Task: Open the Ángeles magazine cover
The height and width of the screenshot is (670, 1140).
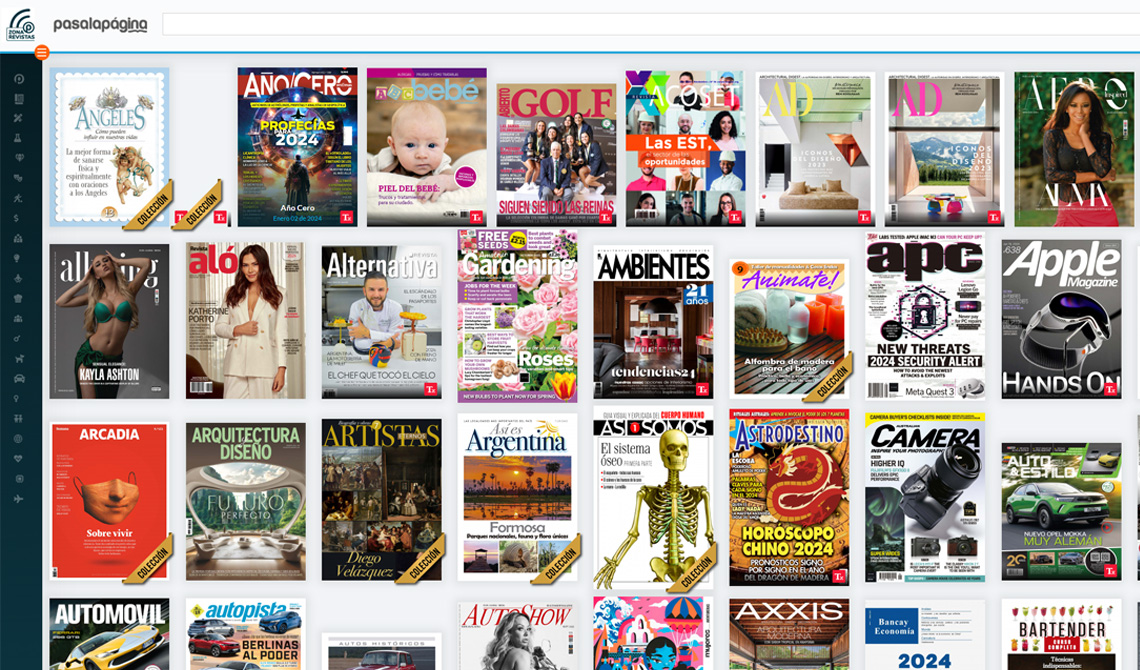Action: (110, 148)
